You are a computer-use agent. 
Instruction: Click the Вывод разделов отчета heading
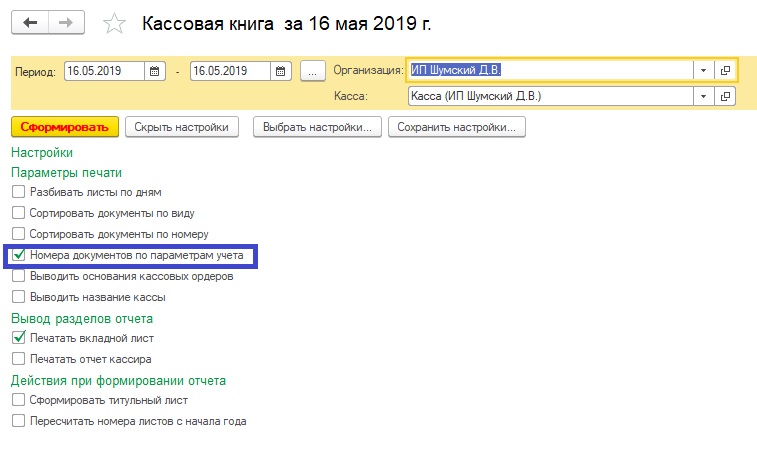[82, 319]
